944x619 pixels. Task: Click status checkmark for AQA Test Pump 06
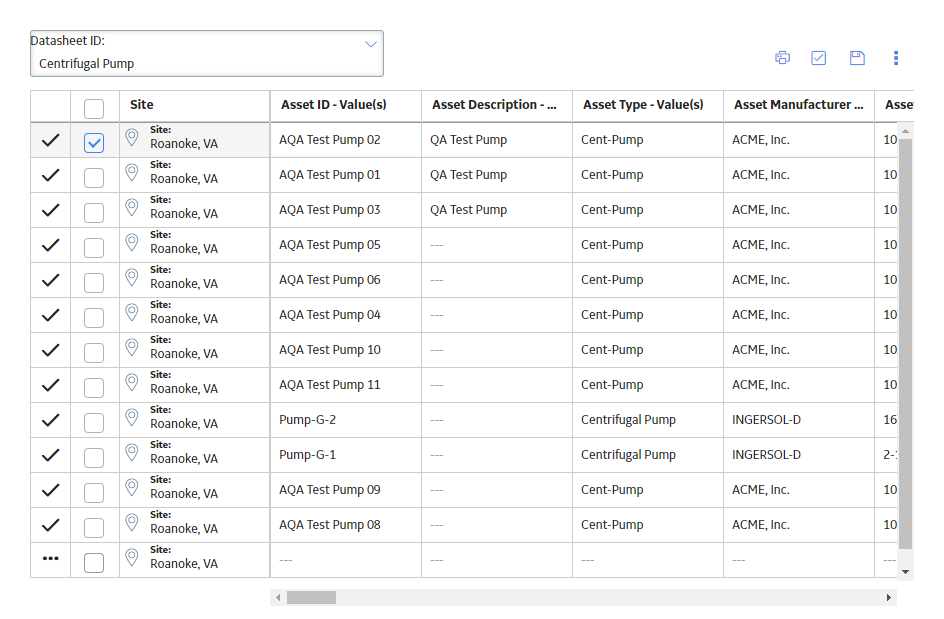coord(51,280)
